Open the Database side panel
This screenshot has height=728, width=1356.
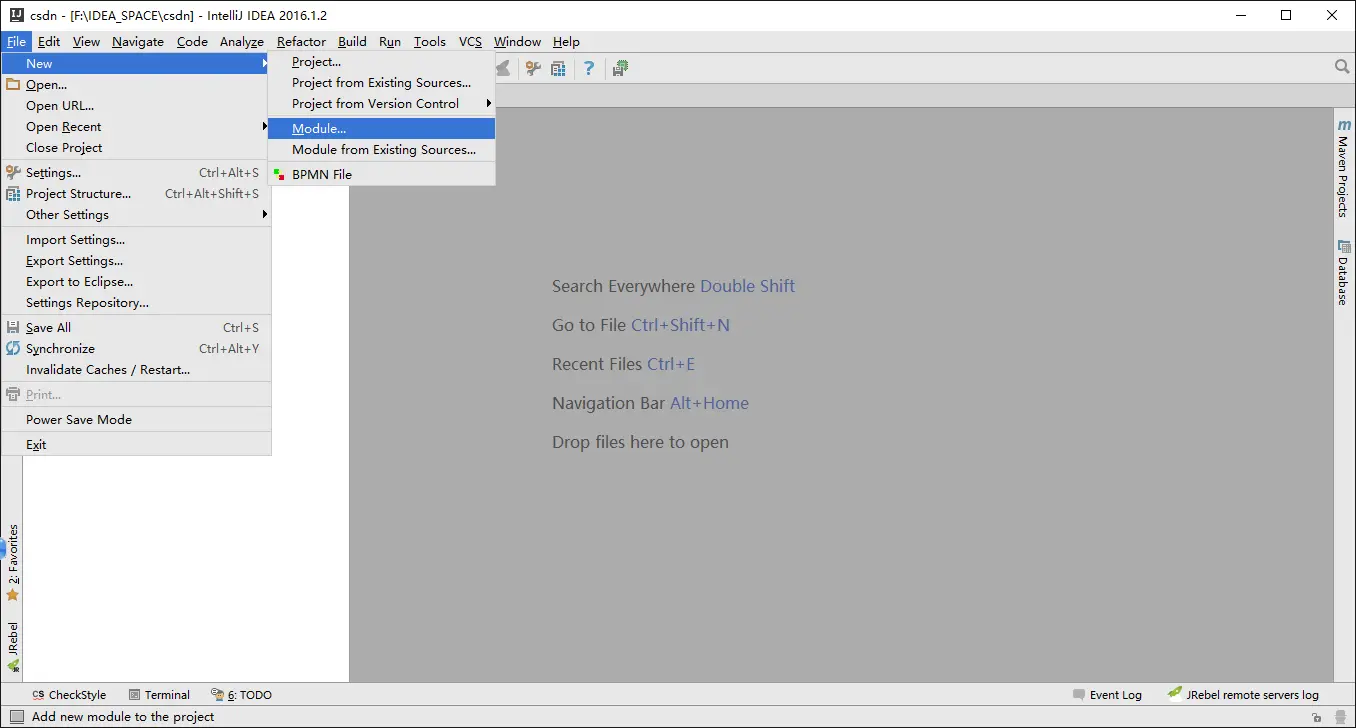click(1344, 273)
